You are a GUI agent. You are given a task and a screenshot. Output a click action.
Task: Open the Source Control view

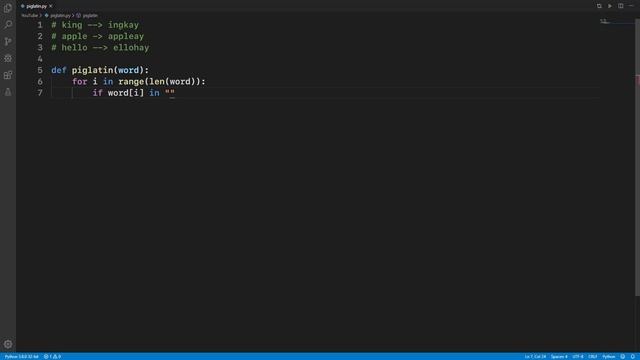coord(8,41)
